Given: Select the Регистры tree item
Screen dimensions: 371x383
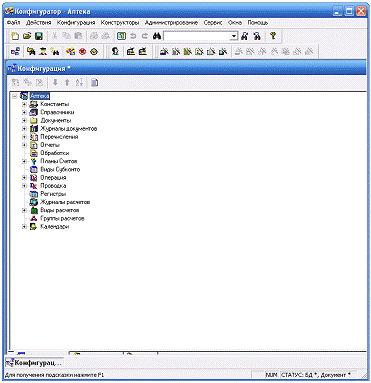Looking at the screenshot, I should click(53, 194).
